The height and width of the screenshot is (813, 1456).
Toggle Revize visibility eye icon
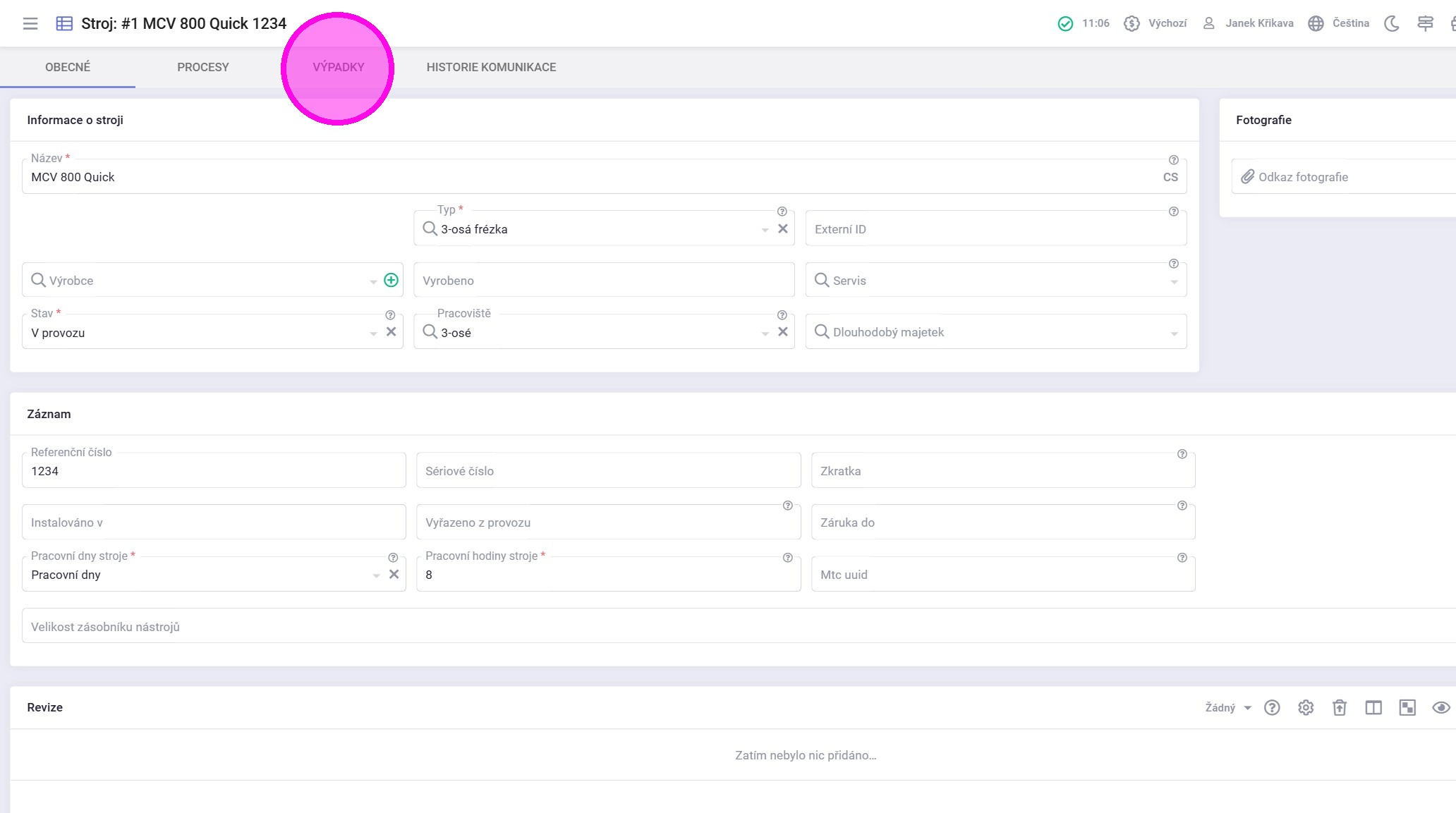pyautogui.click(x=1440, y=707)
